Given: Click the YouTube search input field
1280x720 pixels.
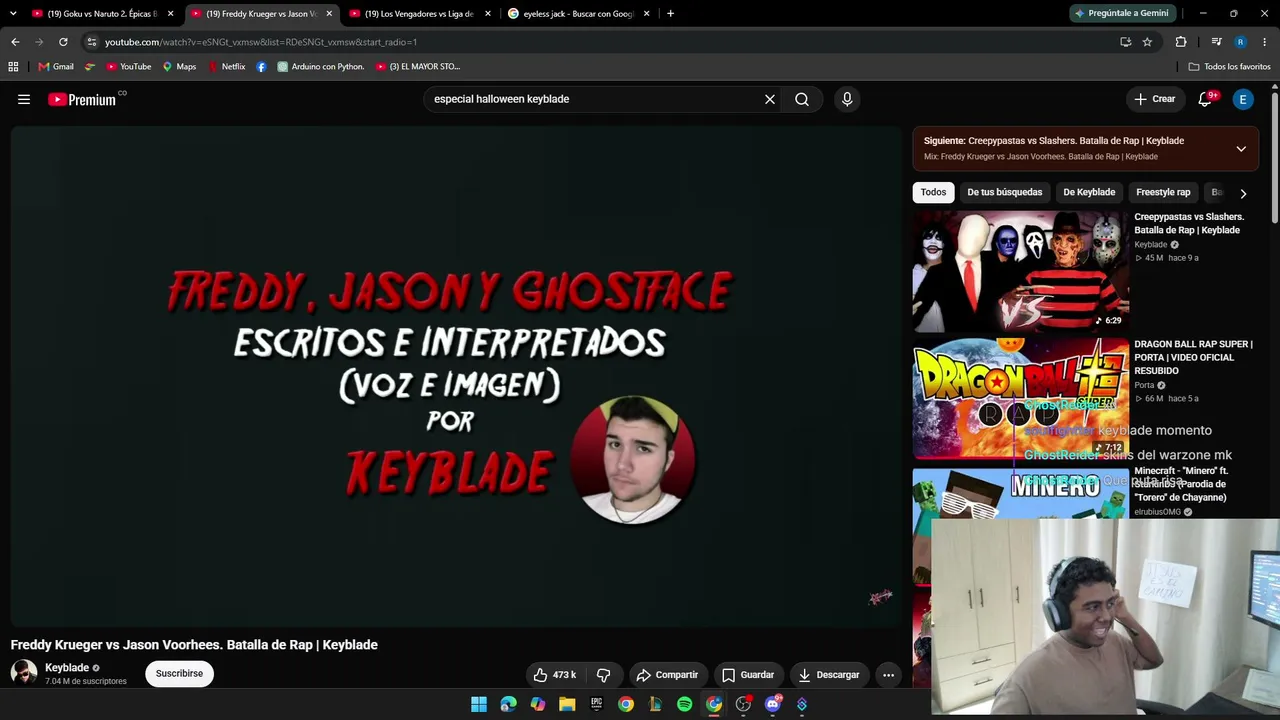Looking at the screenshot, I should 593,99.
